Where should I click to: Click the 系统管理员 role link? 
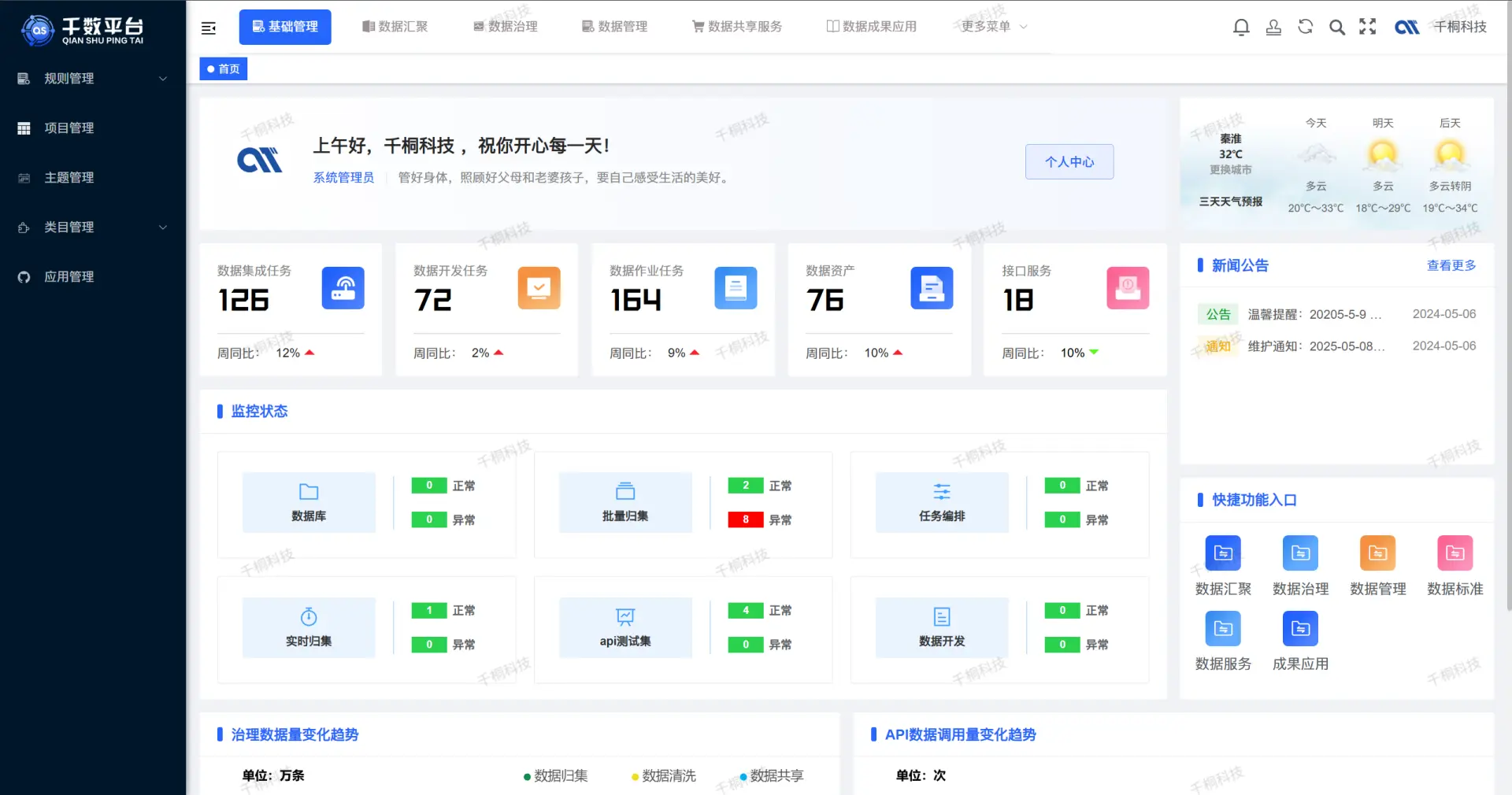coord(344,178)
